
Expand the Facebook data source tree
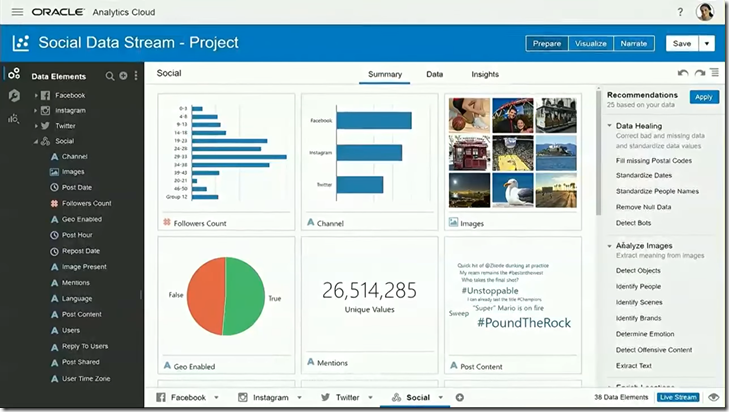36,95
